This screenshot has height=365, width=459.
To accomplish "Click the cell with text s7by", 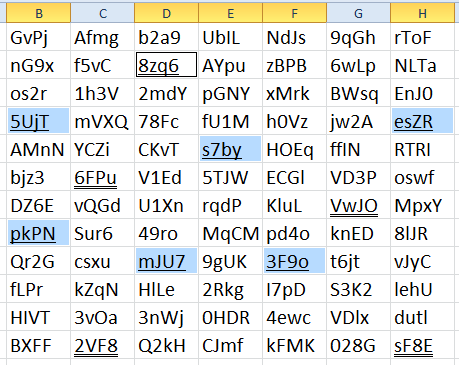I will 230,149.
